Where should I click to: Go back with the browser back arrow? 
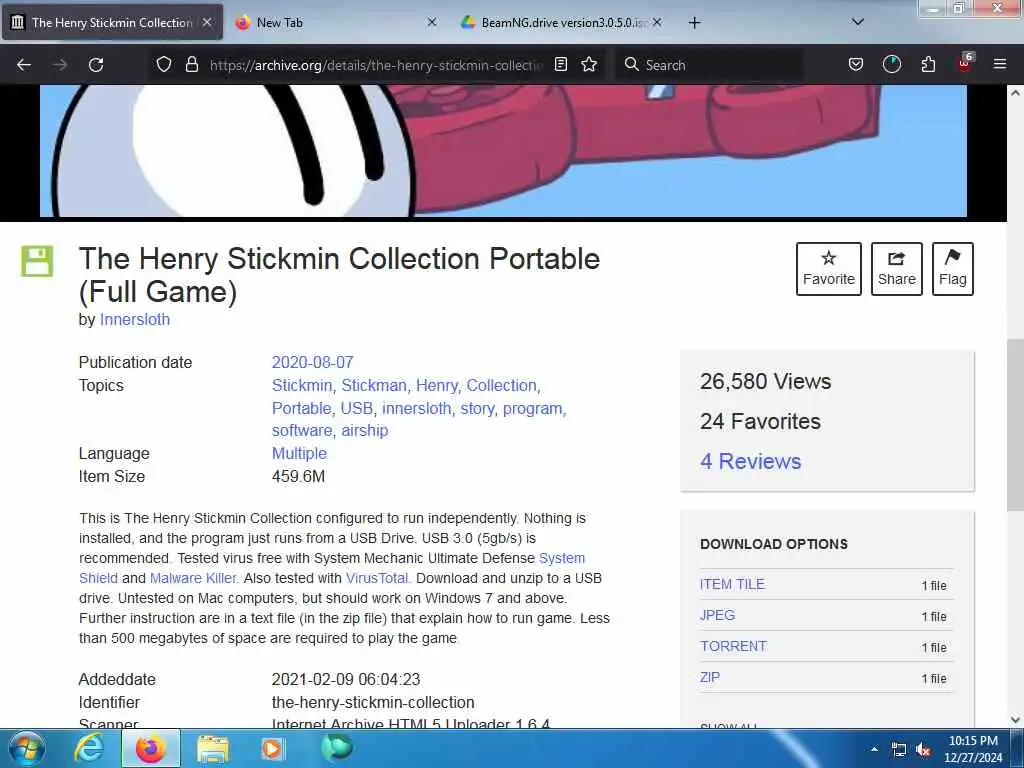24,65
